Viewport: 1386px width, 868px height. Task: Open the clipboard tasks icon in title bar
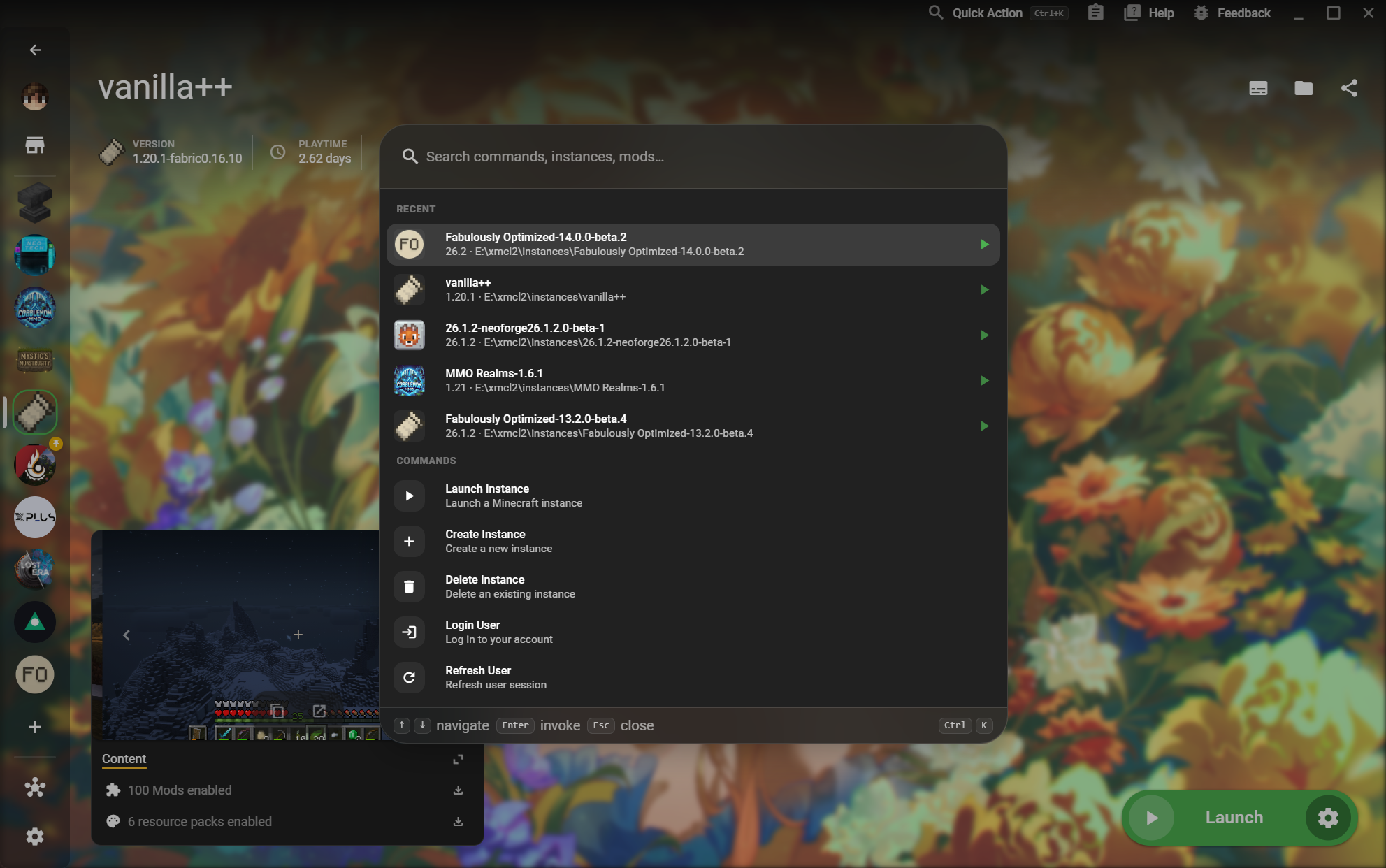(x=1095, y=13)
